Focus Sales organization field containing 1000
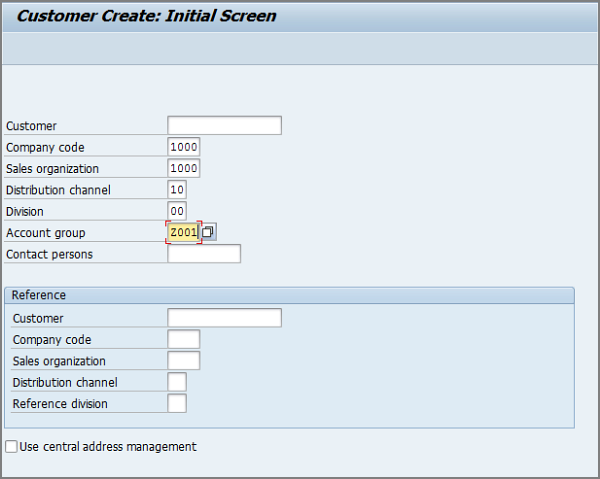Screen dimensions: 600x479 (x=184, y=168)
